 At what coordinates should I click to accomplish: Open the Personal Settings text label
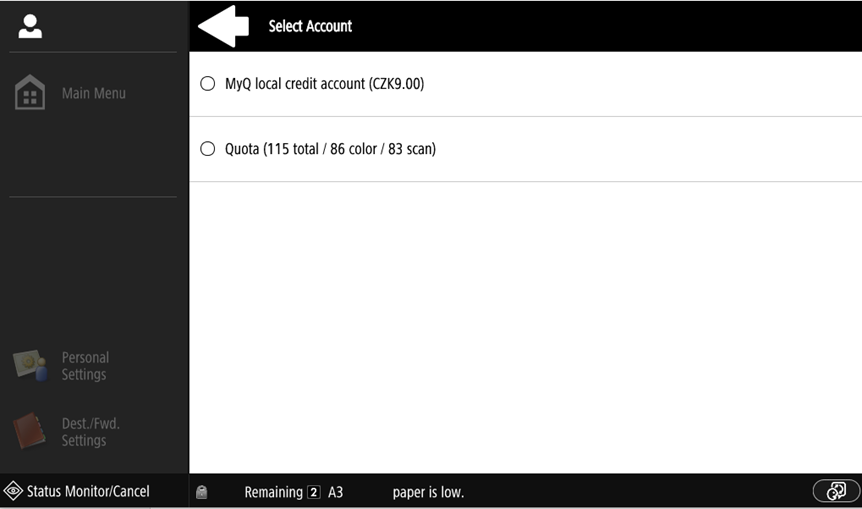coord(85,366)
